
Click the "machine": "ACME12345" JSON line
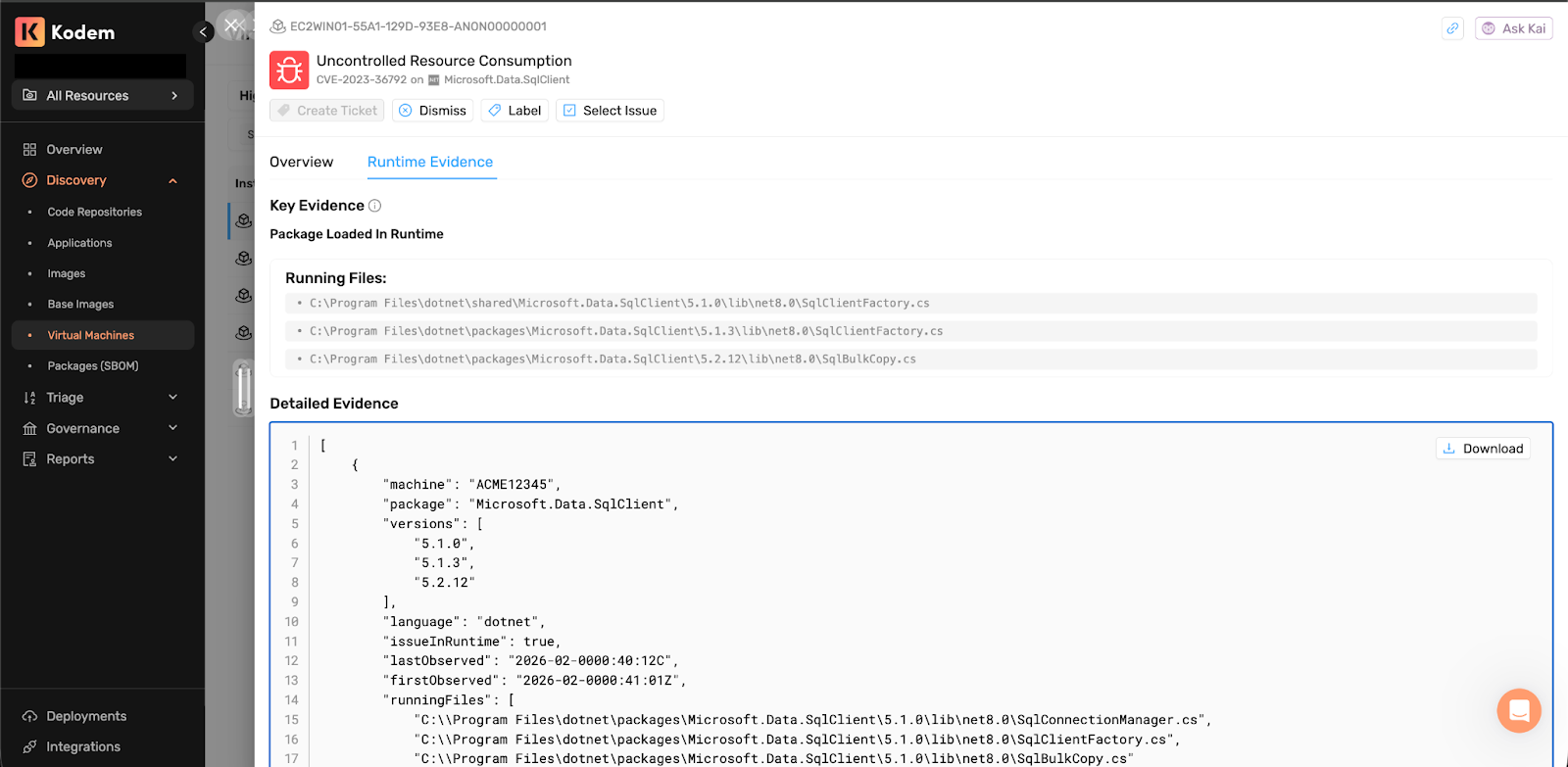pos(471,485)
